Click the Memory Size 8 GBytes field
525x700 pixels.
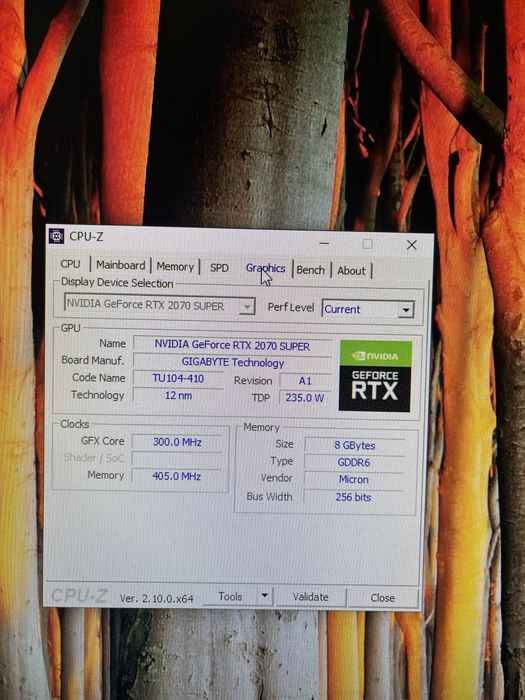[355, 446]
